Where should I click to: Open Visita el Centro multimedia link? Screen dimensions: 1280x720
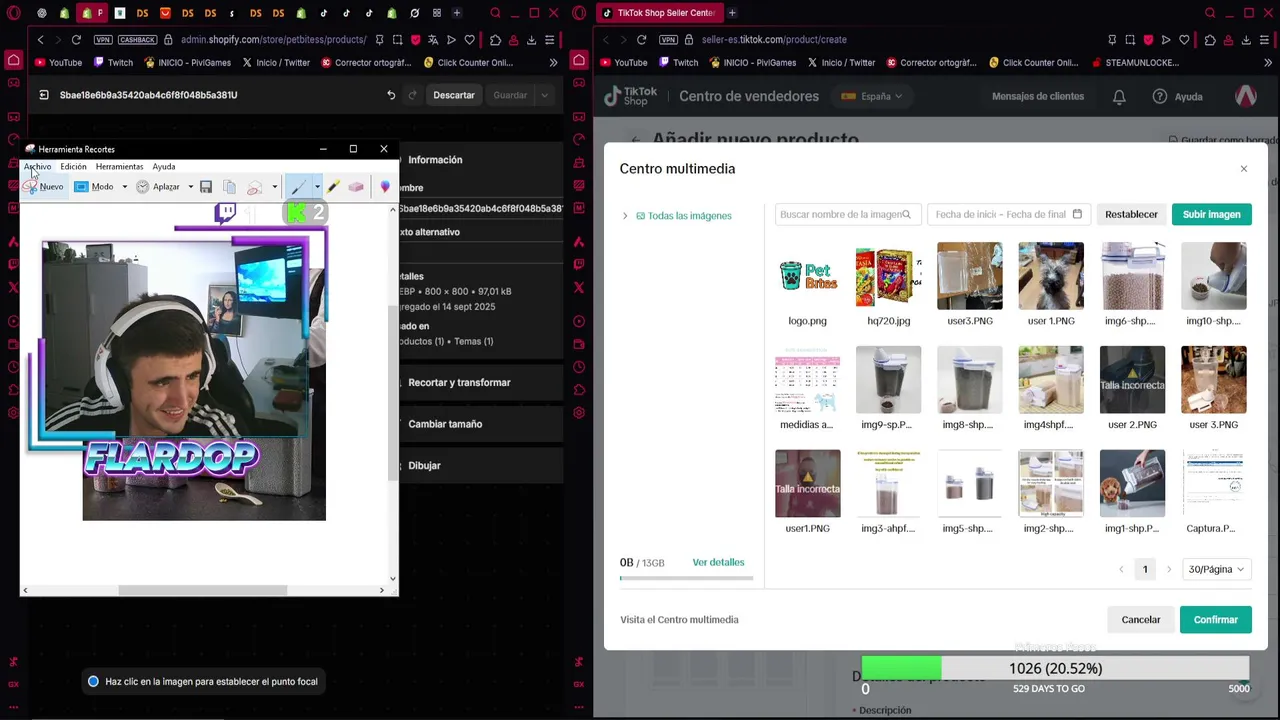(679, 620)
